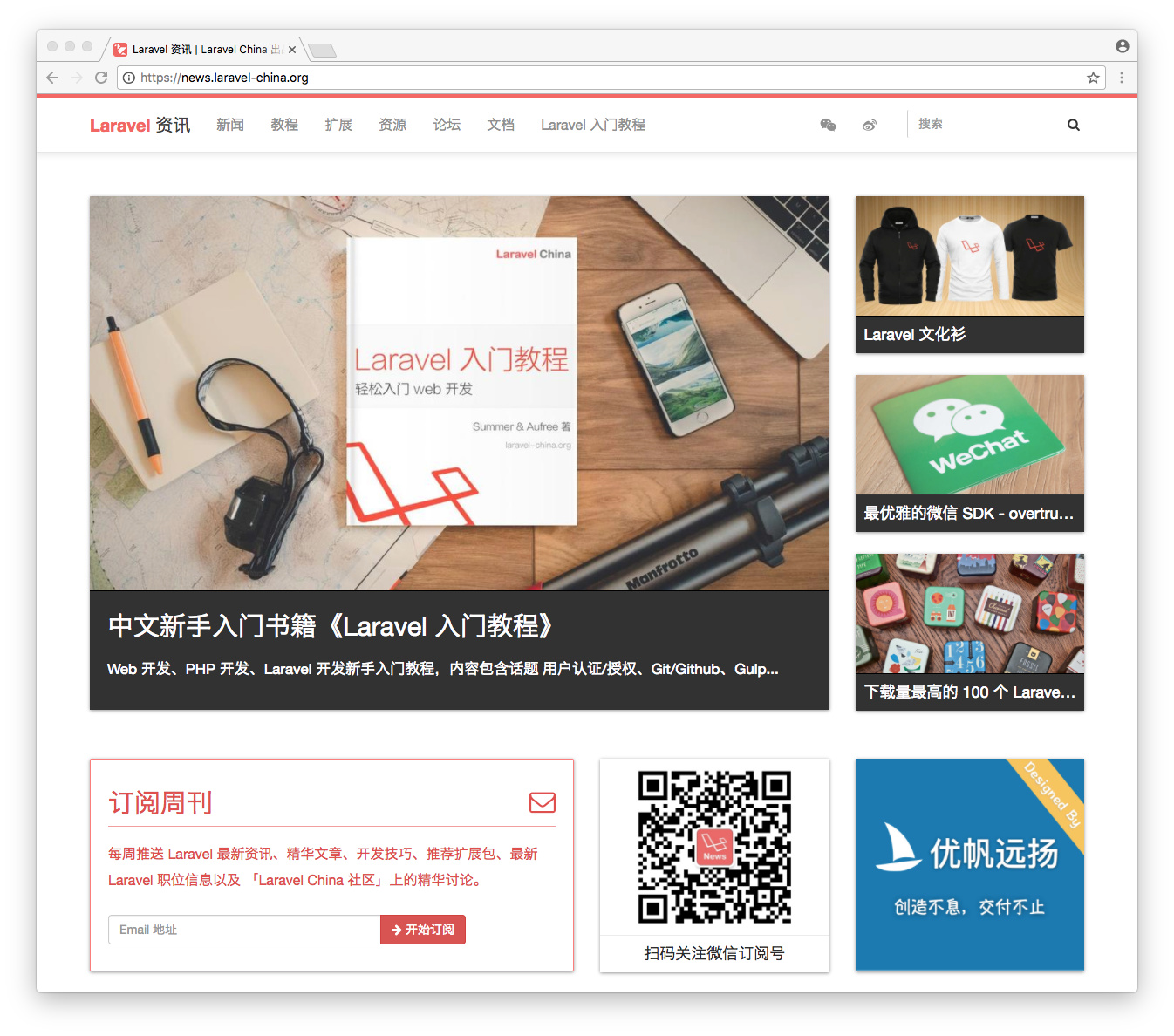Click the Laravel 资讯 site logo

coord(140,125)
